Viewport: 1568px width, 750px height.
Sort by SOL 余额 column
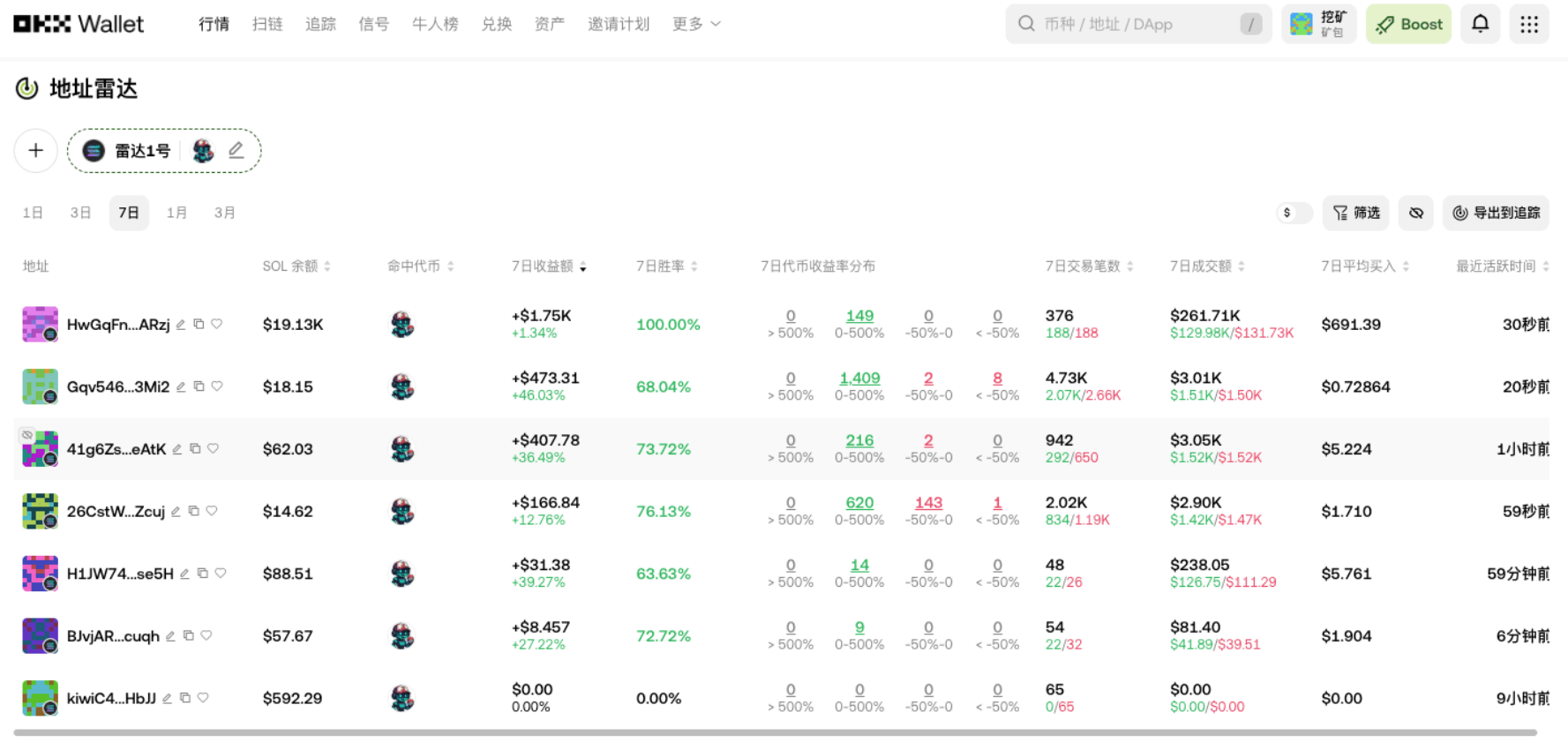pos(296,266)
